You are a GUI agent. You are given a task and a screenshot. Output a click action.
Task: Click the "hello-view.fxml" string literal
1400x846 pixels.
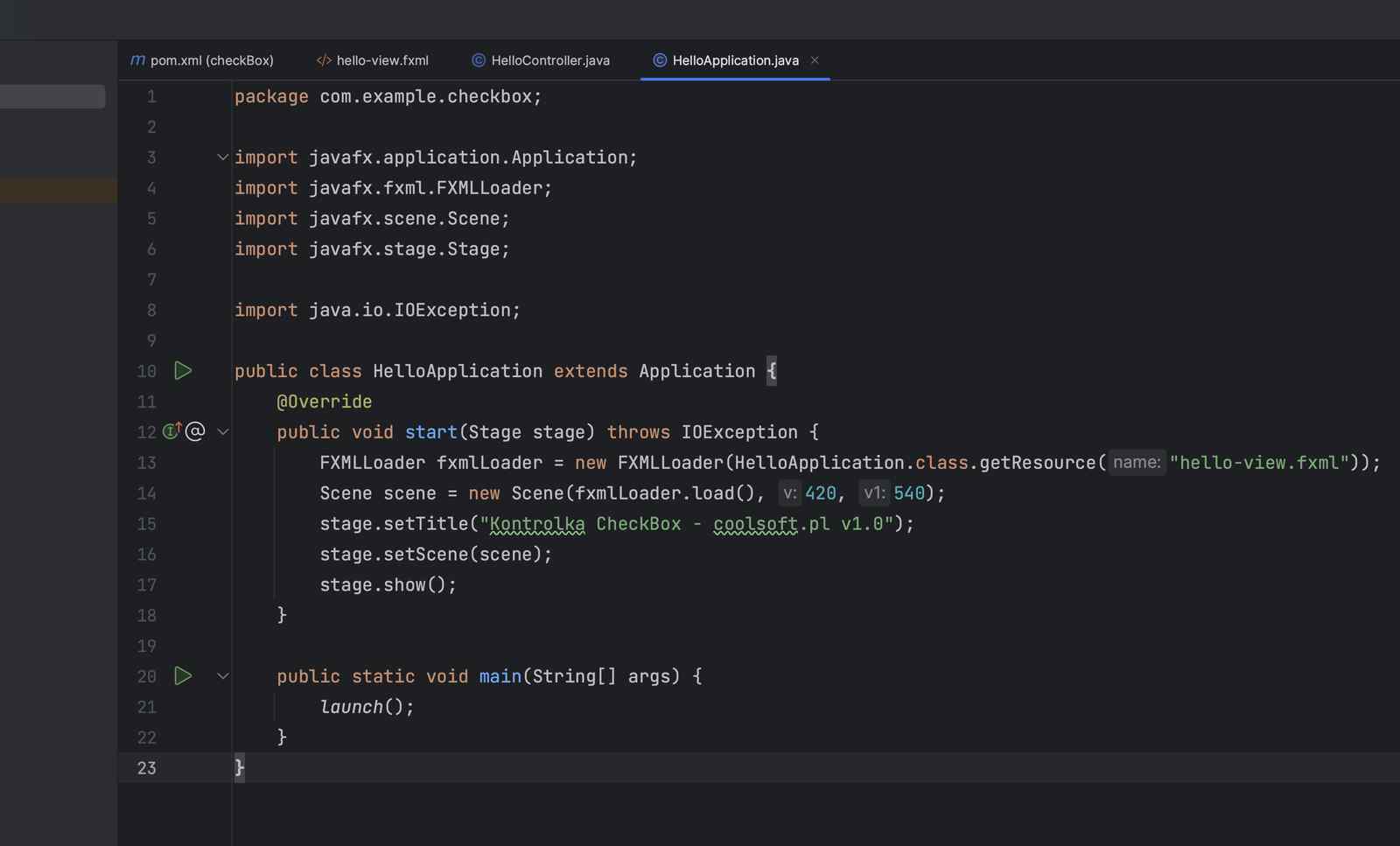coord(1259,463)
